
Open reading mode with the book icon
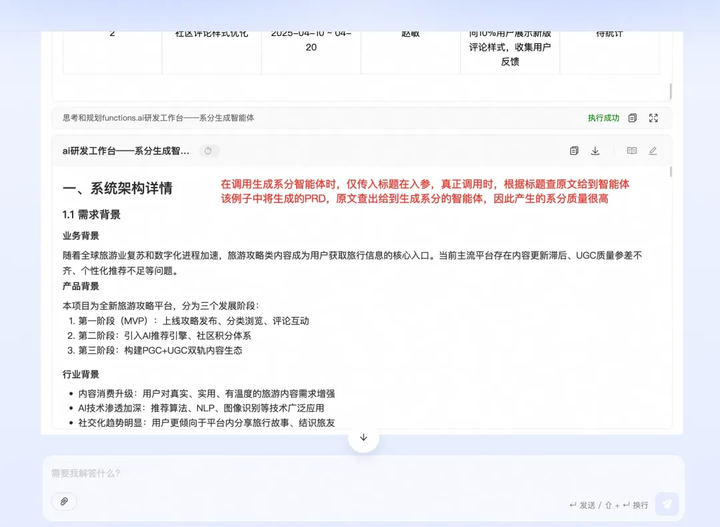click(x=632, y=151)
